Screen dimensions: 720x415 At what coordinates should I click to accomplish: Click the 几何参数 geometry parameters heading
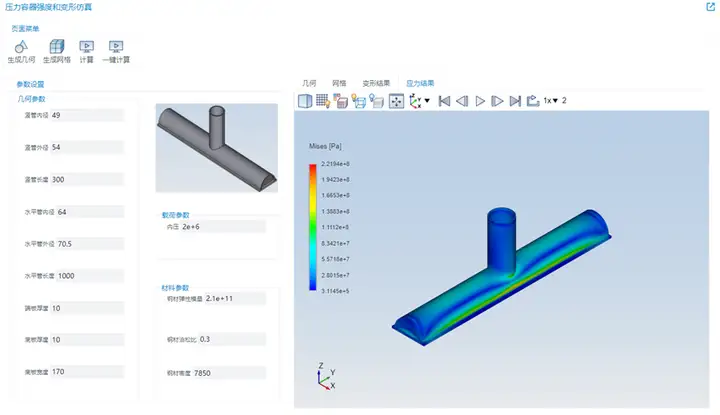click(32, 99)
